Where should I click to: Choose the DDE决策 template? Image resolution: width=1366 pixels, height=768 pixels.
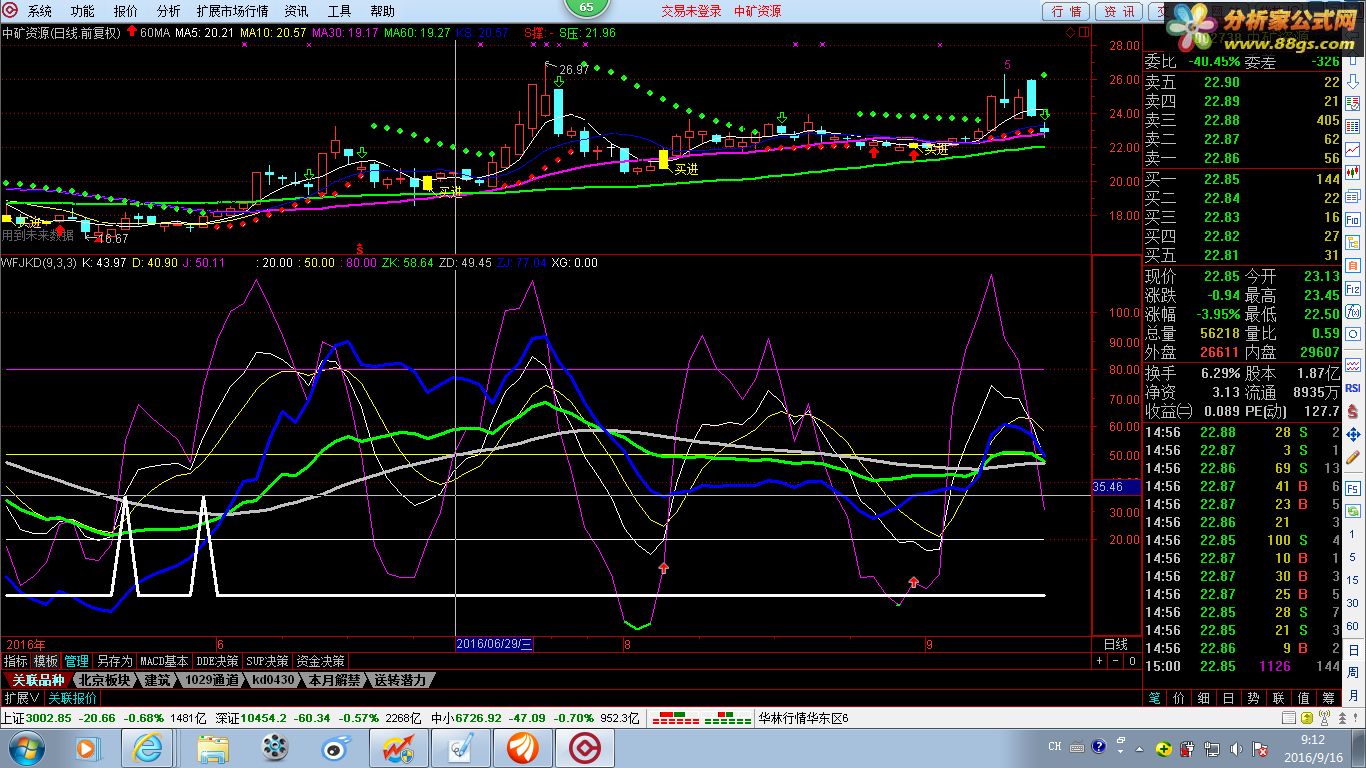(x=218, y=661)
